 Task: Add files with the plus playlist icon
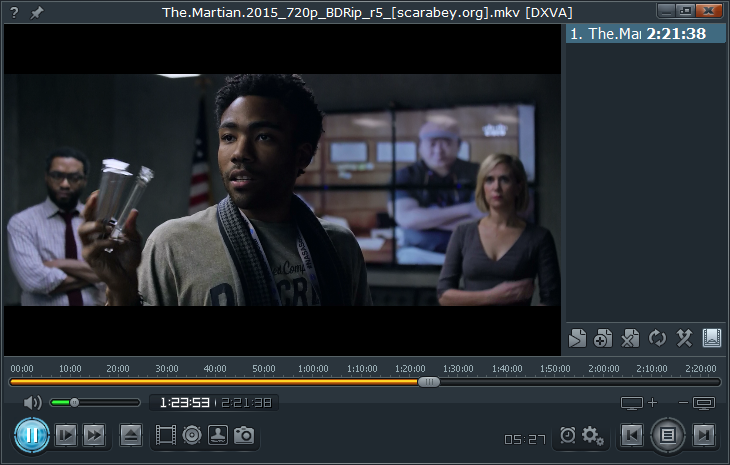tap(603, 338)
